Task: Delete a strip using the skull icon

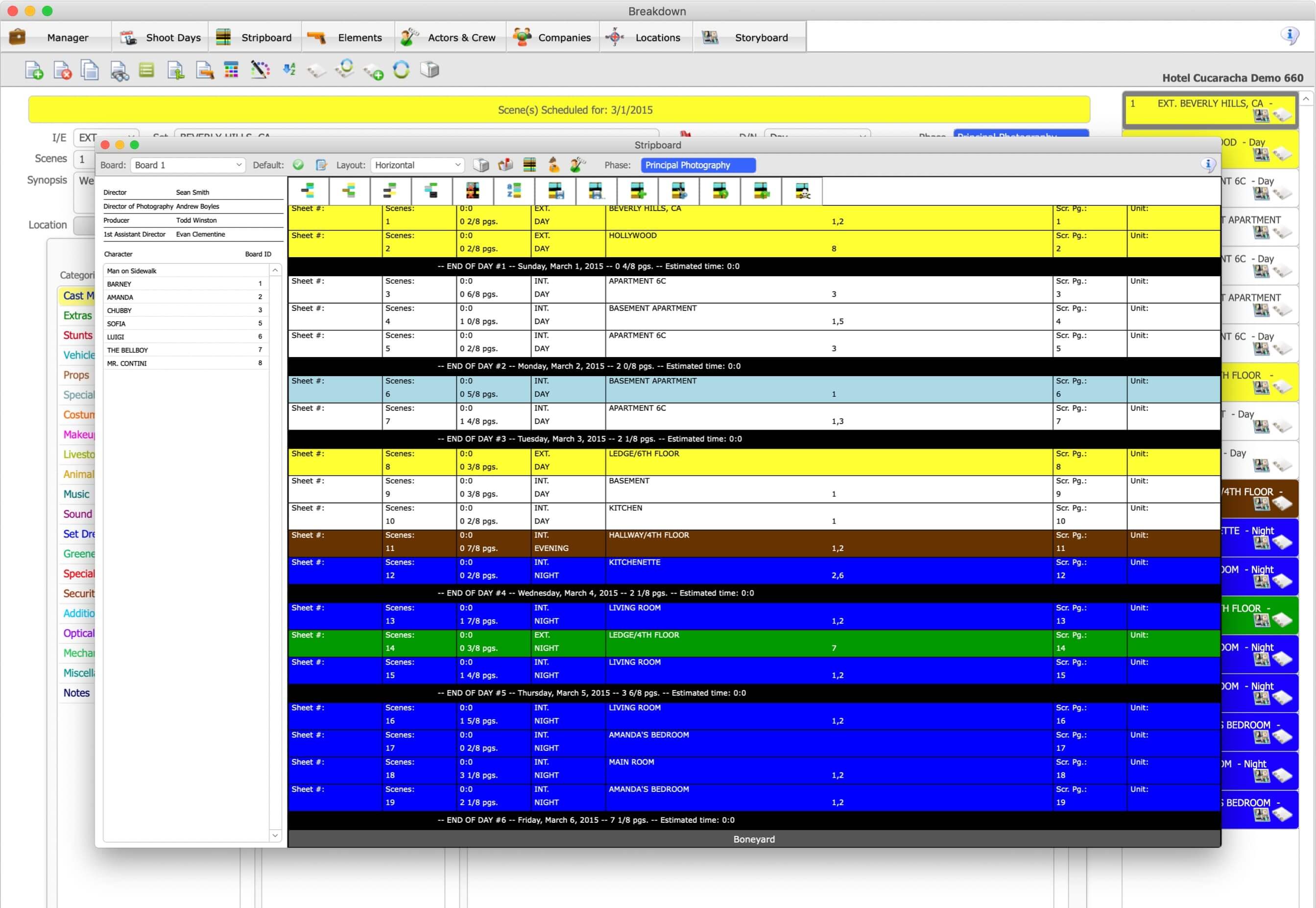Action: pos(802,191)
